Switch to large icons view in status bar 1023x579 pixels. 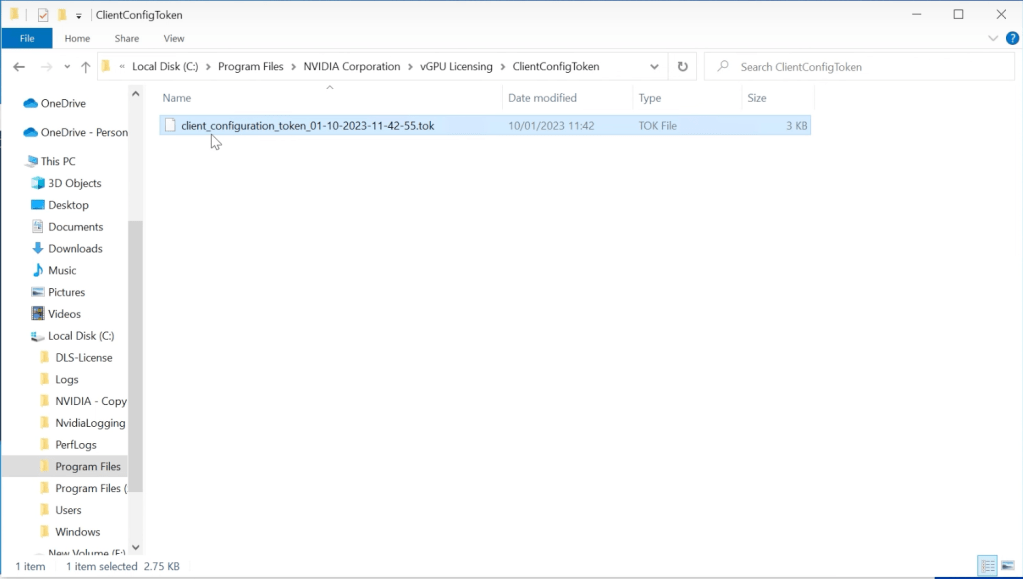click(1007, 566)
